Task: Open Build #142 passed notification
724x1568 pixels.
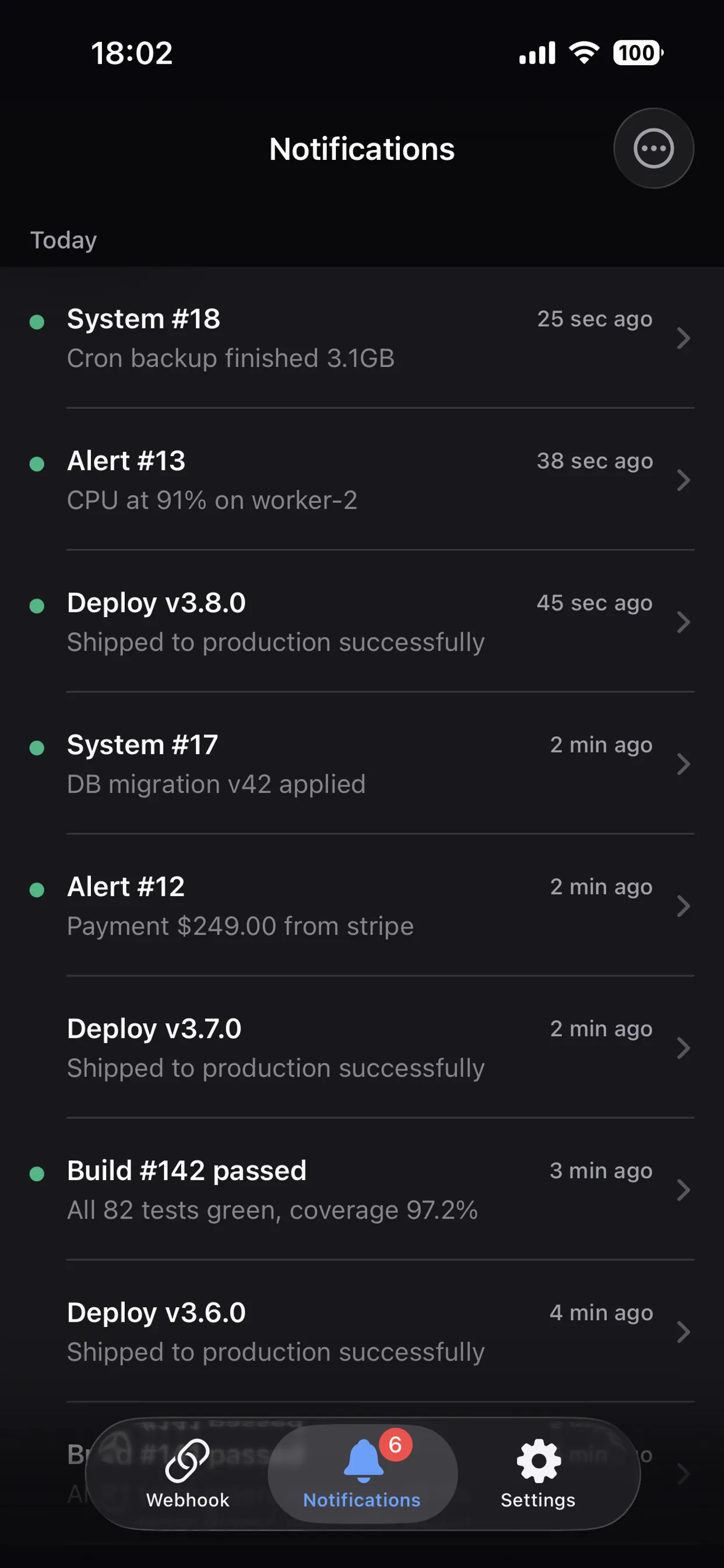Action: tap(304, 1190)
